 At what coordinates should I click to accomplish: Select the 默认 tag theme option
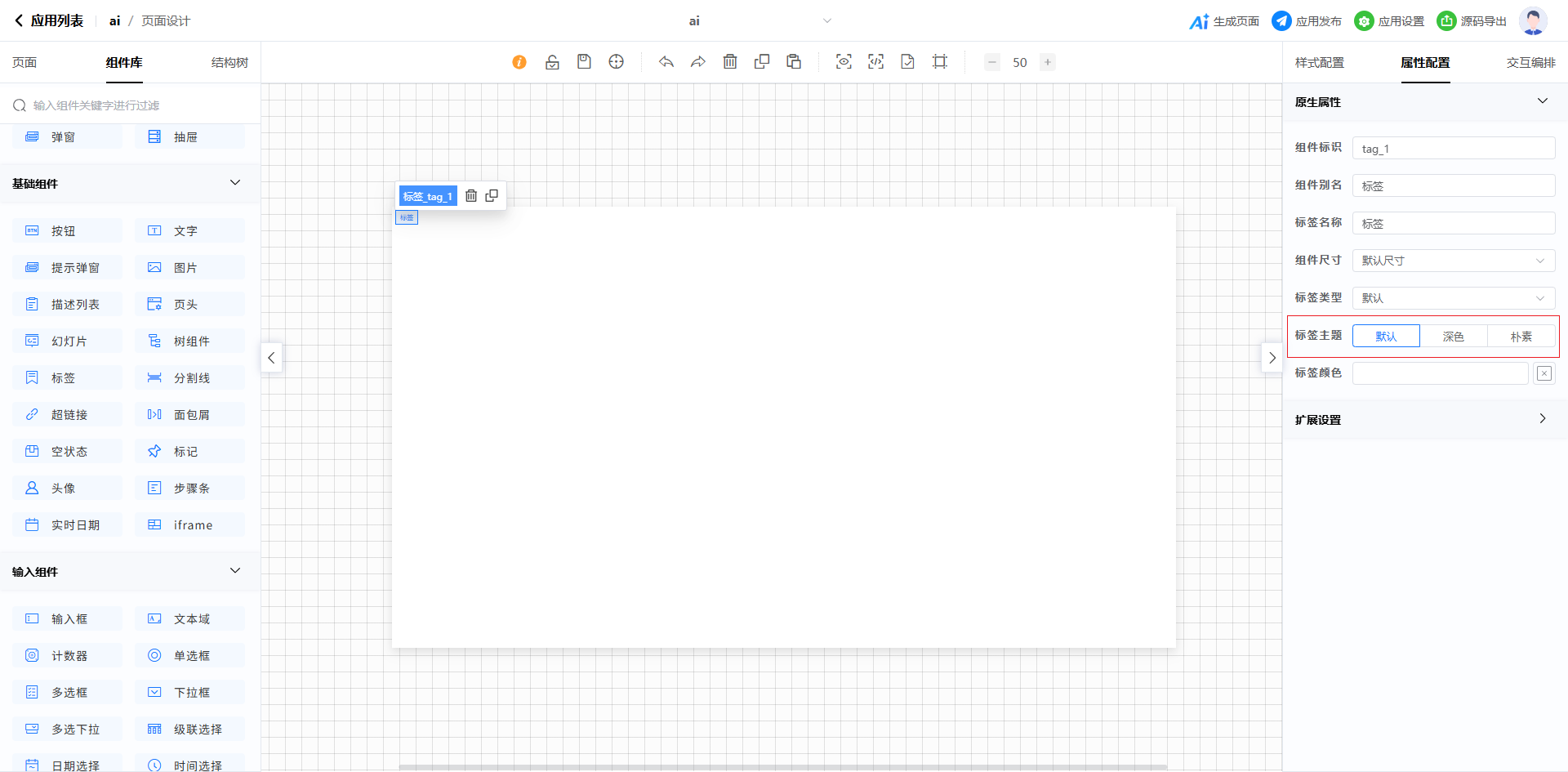tap(1386, 337)
